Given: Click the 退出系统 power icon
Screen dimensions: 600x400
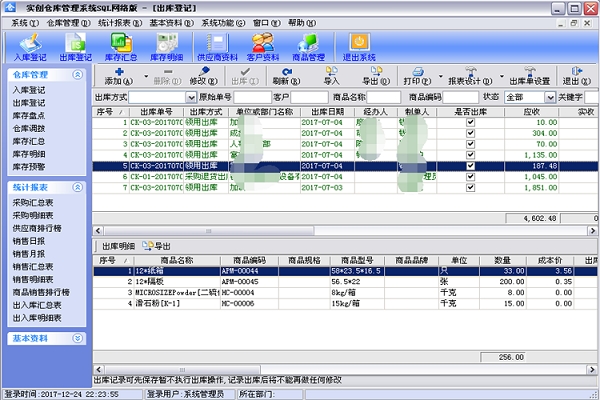Looking at the screenshot, I should (357, 45).
